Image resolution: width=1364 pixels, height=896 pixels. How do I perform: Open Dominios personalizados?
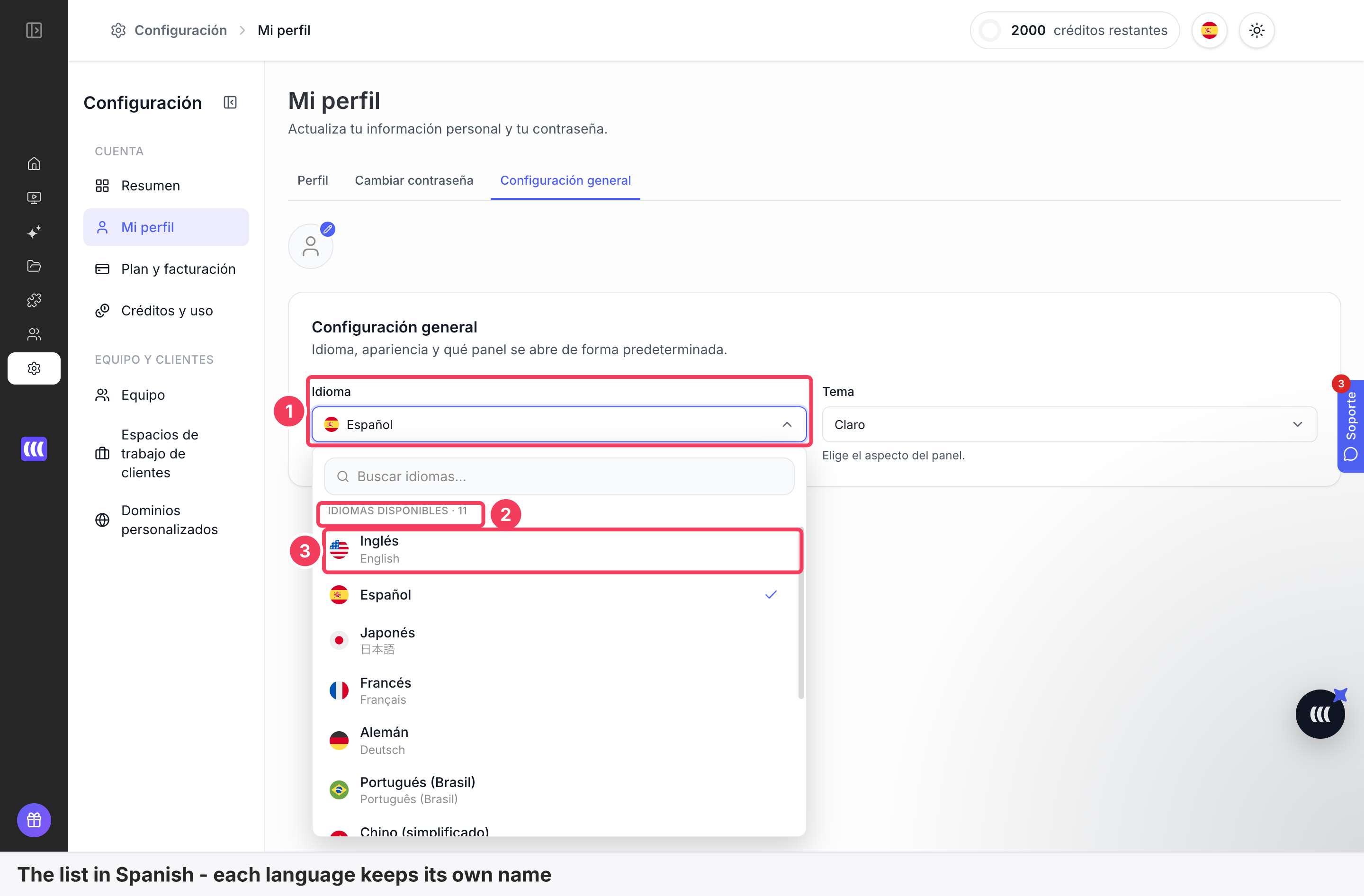pyautogui.click(x=166, y=520)
